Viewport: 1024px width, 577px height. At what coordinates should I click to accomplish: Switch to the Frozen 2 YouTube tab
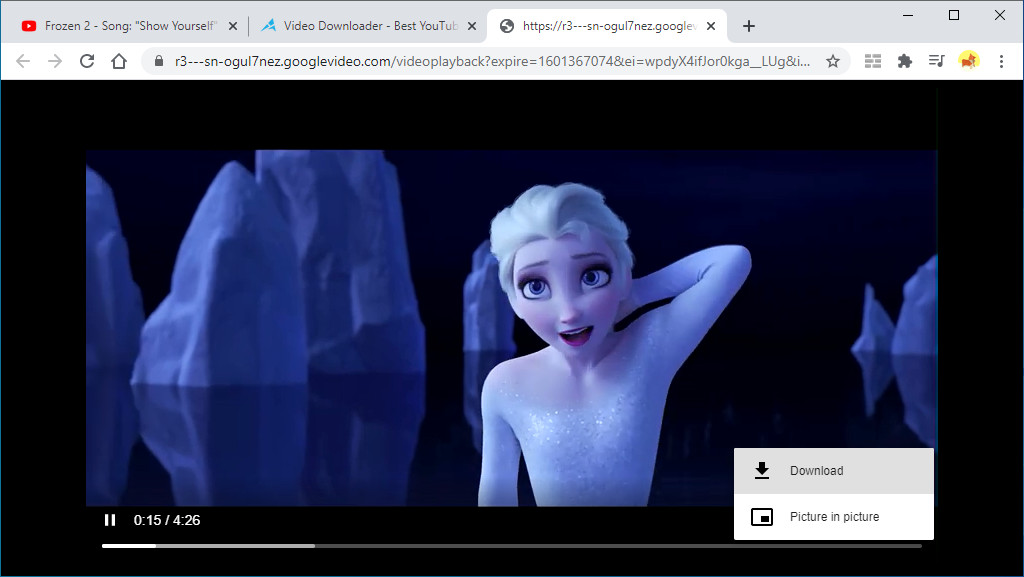pyautogui.click(x=129, y=26)
